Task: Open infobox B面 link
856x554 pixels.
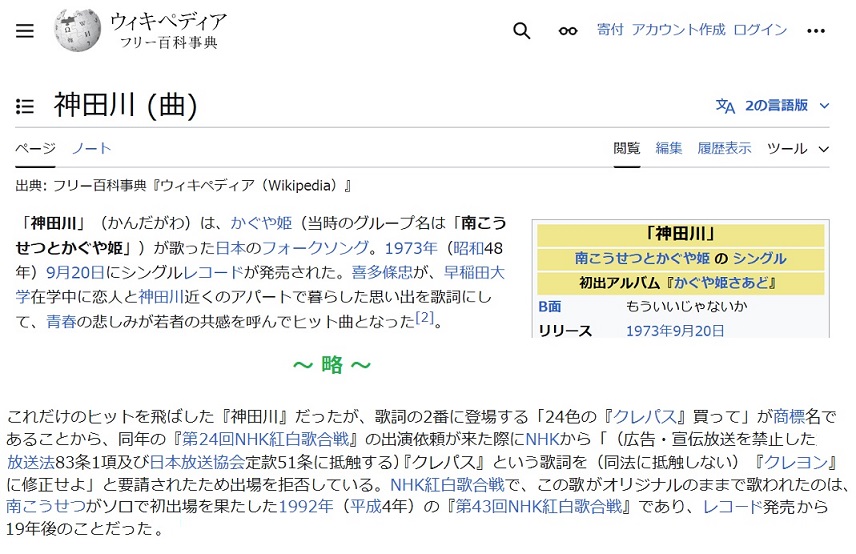Action: coord(550,306)
